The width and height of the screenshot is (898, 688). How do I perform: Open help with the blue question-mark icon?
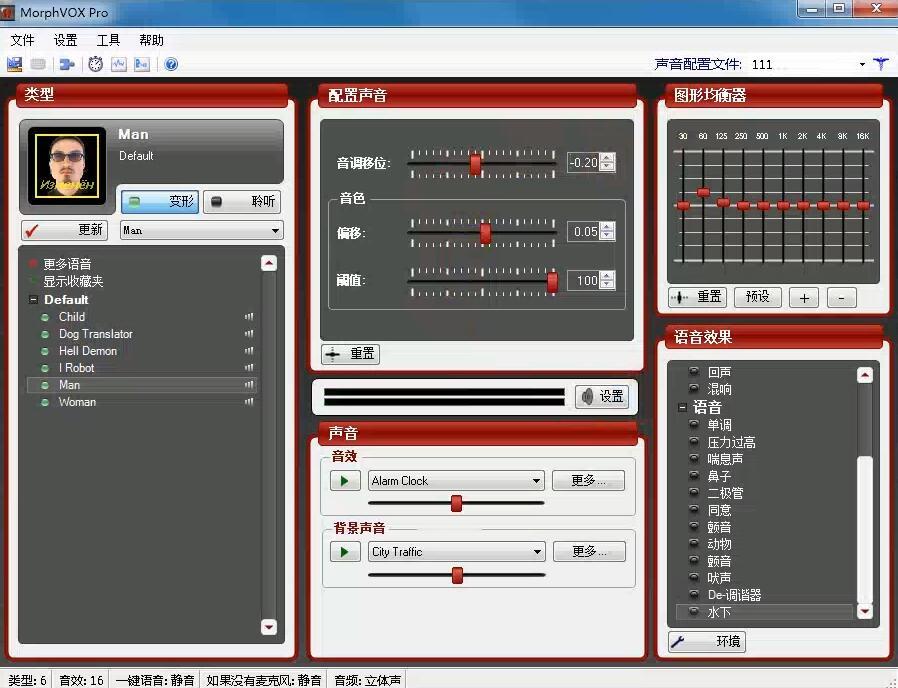pos(171,64)
